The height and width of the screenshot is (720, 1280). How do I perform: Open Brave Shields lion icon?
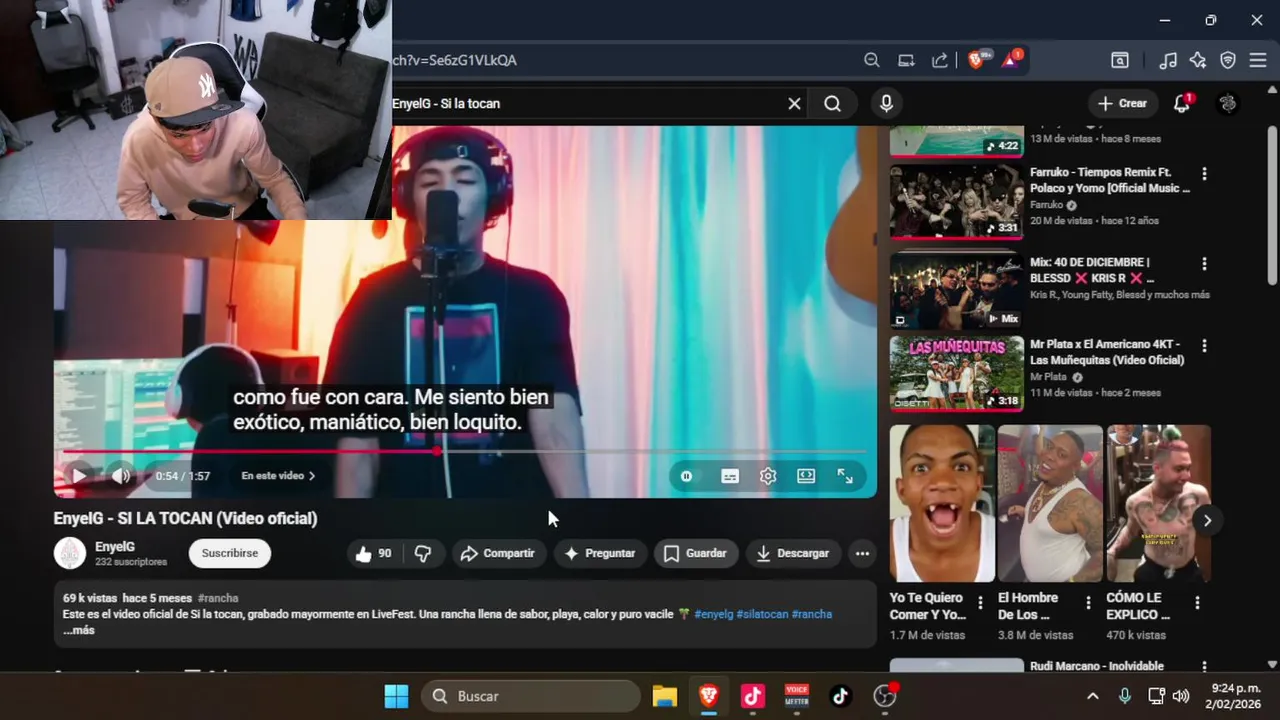[x=977, y=60]
